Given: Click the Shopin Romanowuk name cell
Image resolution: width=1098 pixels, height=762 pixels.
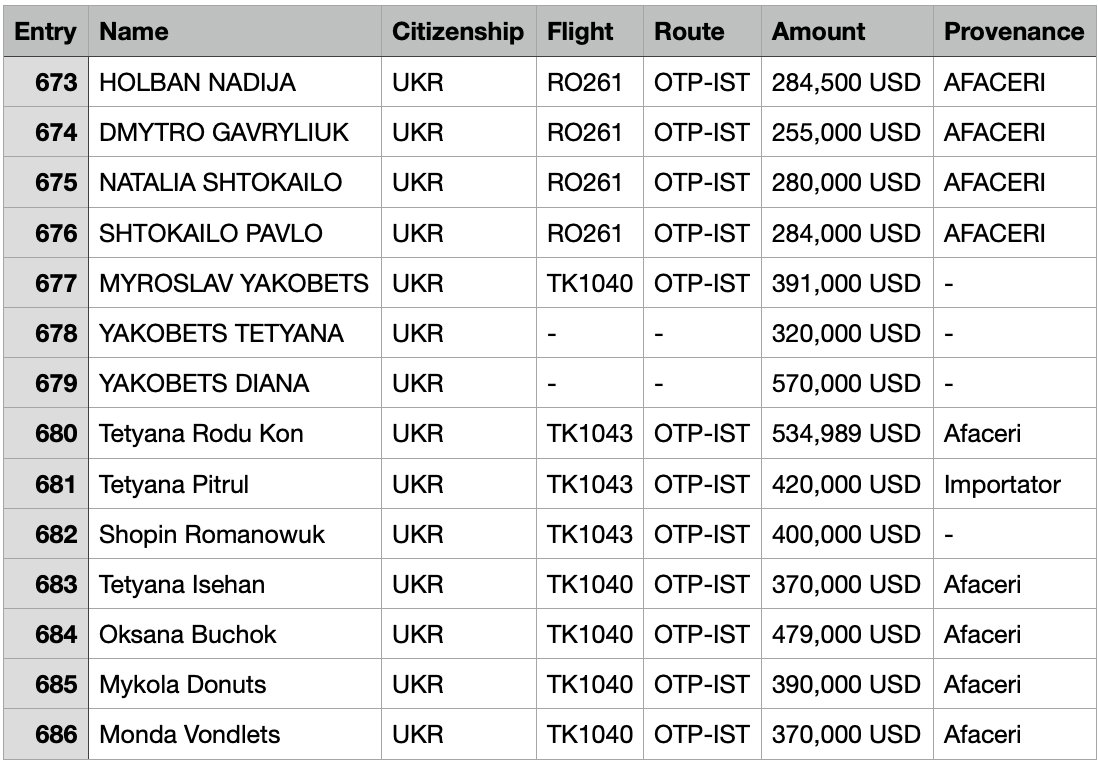Looking at the screenshot, I should 235,534.
